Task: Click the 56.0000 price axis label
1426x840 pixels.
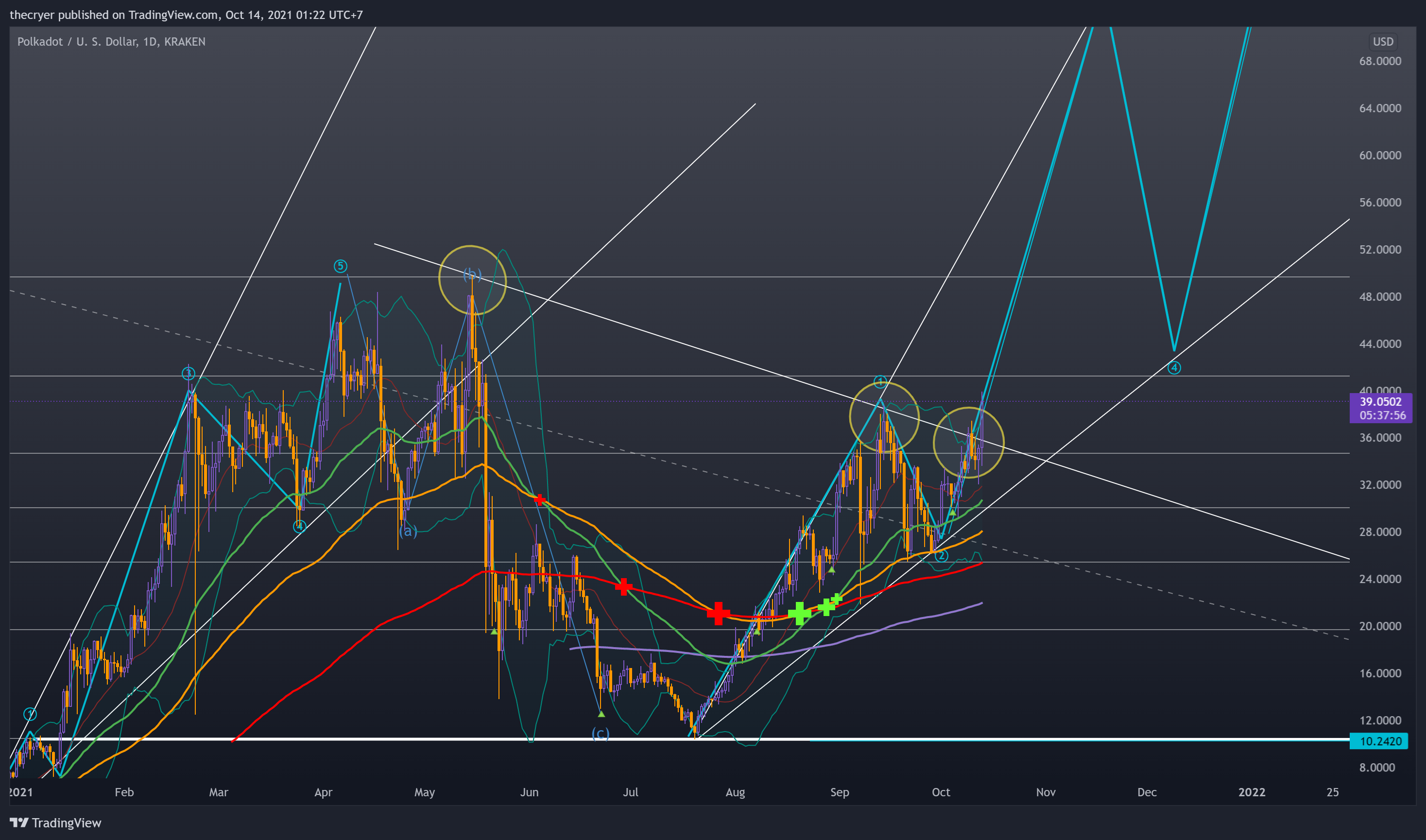Action: [1379, 203]
